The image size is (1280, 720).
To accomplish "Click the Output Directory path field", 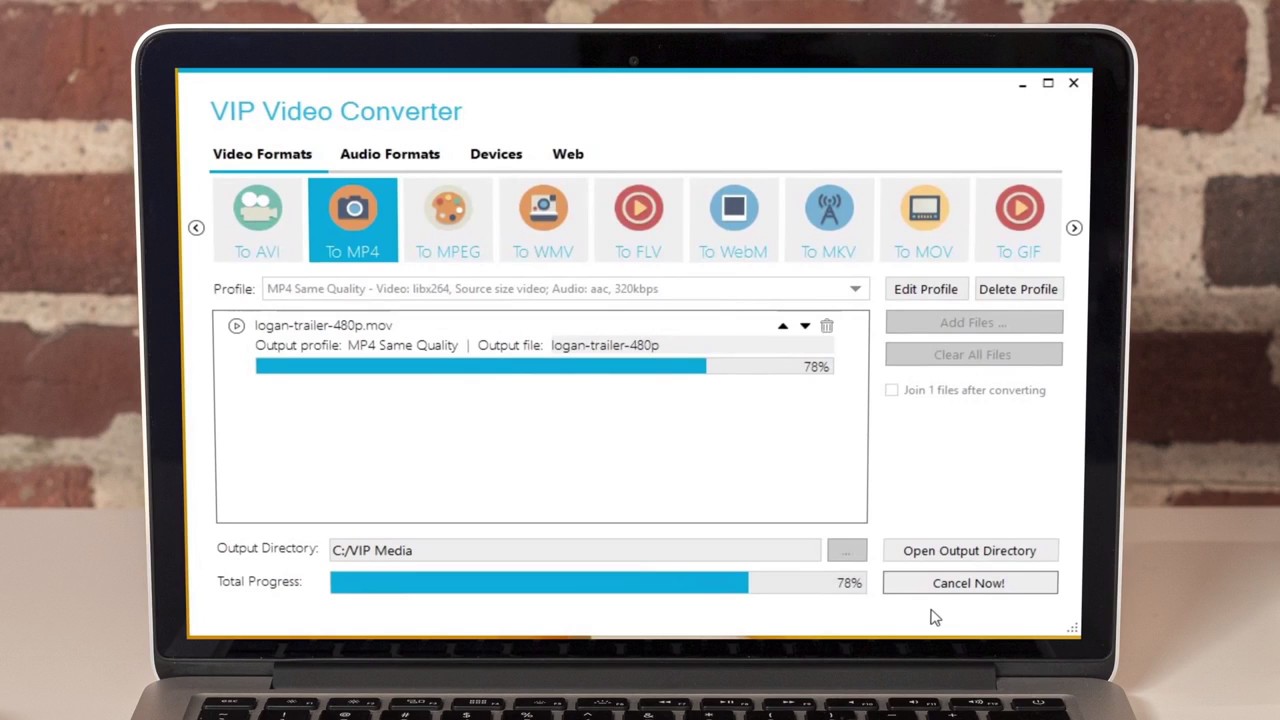I will tap(575, 550).
